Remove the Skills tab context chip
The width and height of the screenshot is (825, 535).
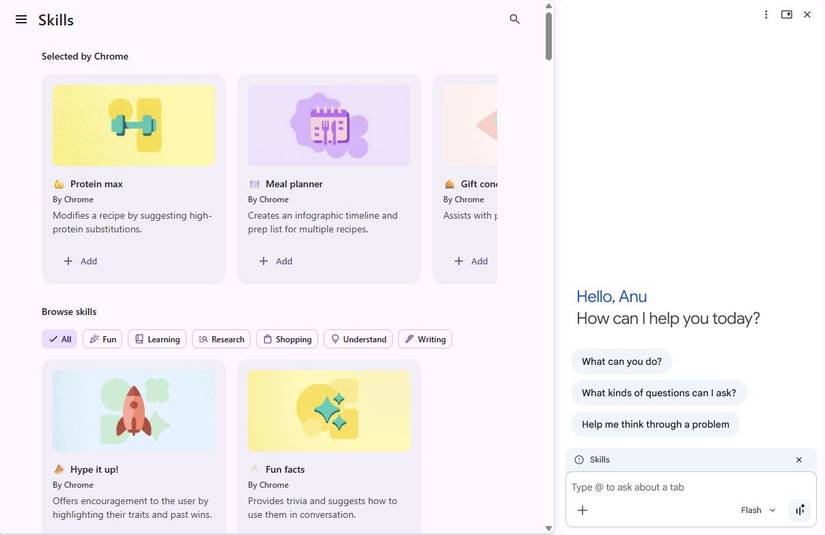click(x=799, y=460)
